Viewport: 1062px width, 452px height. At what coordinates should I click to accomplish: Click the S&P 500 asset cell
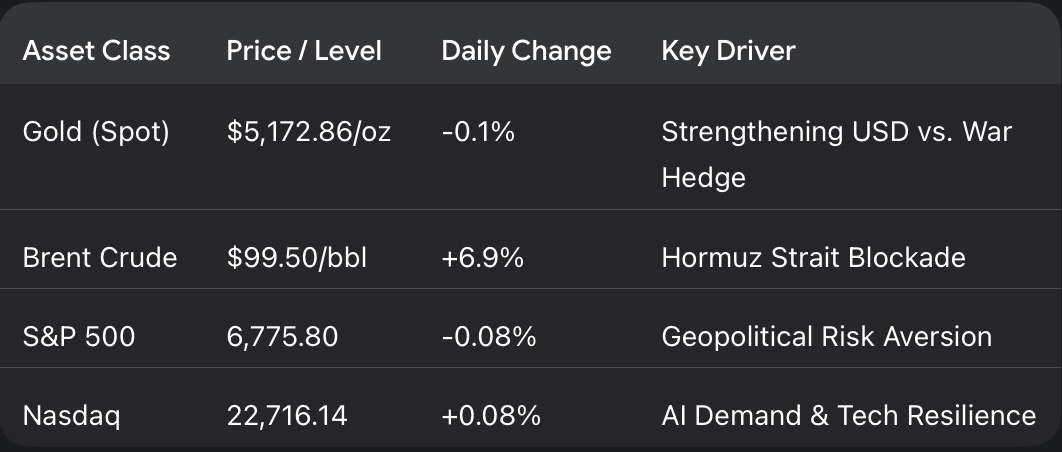[79, 337]
